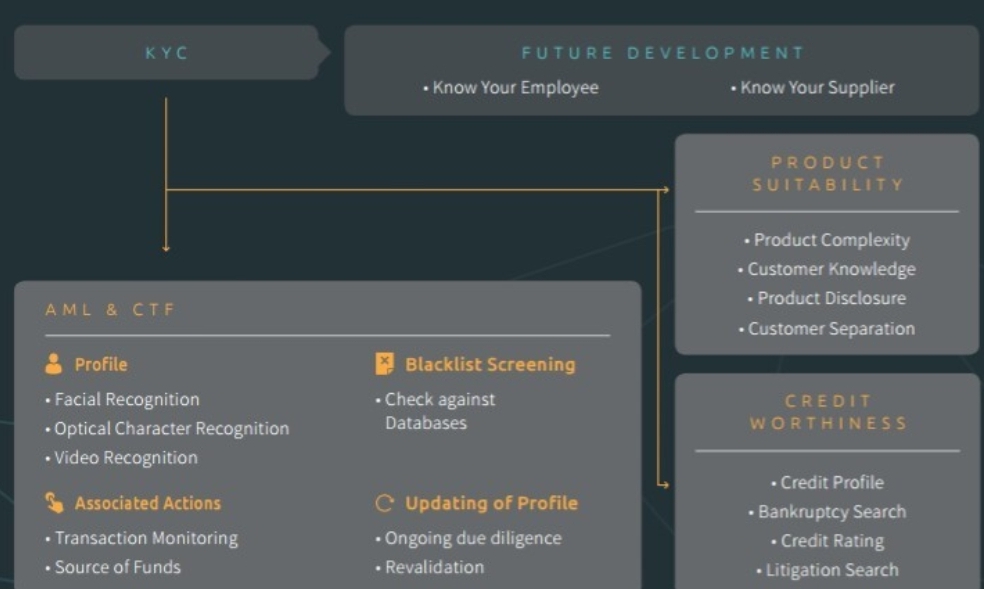This screenshot has height=589, width=984.
Task: Select the KYC header box
Action: [167, 53]
